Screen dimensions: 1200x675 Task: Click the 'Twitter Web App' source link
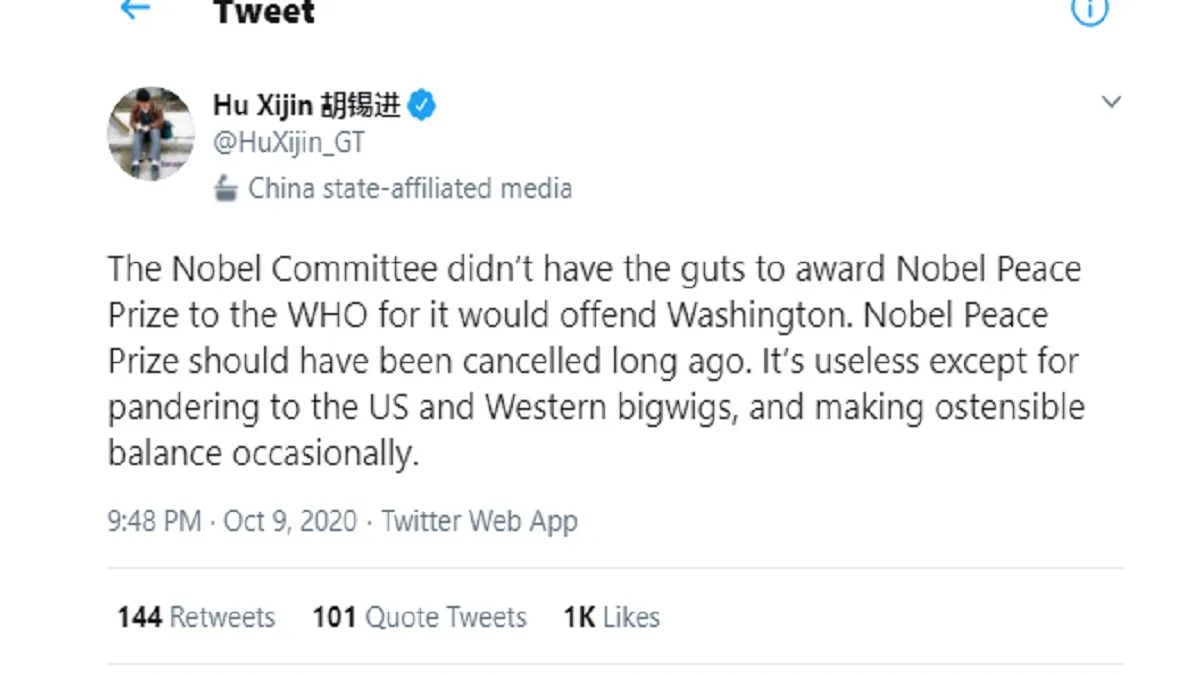coord(480,521)
